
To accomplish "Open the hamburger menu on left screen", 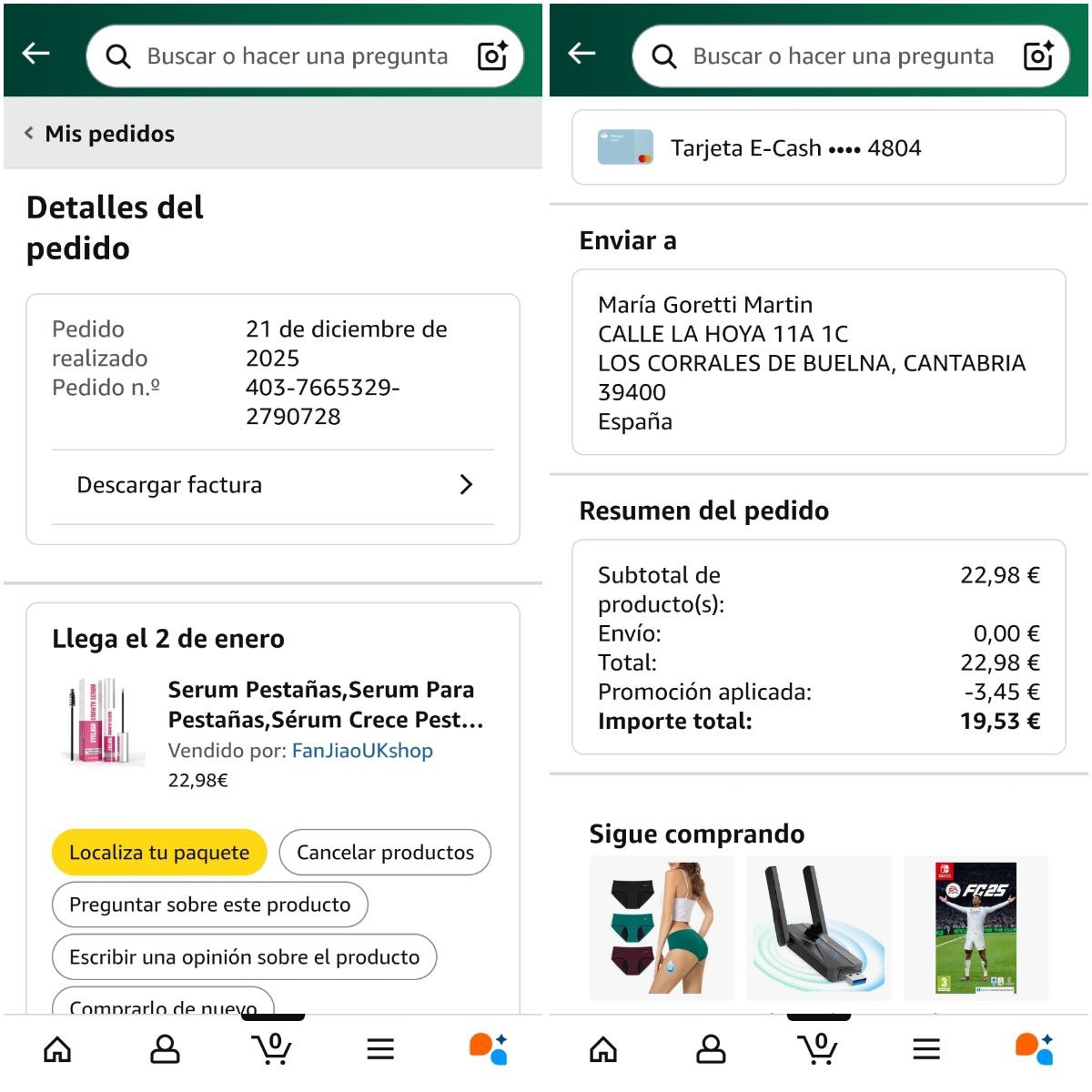I will pos(380,1049).
